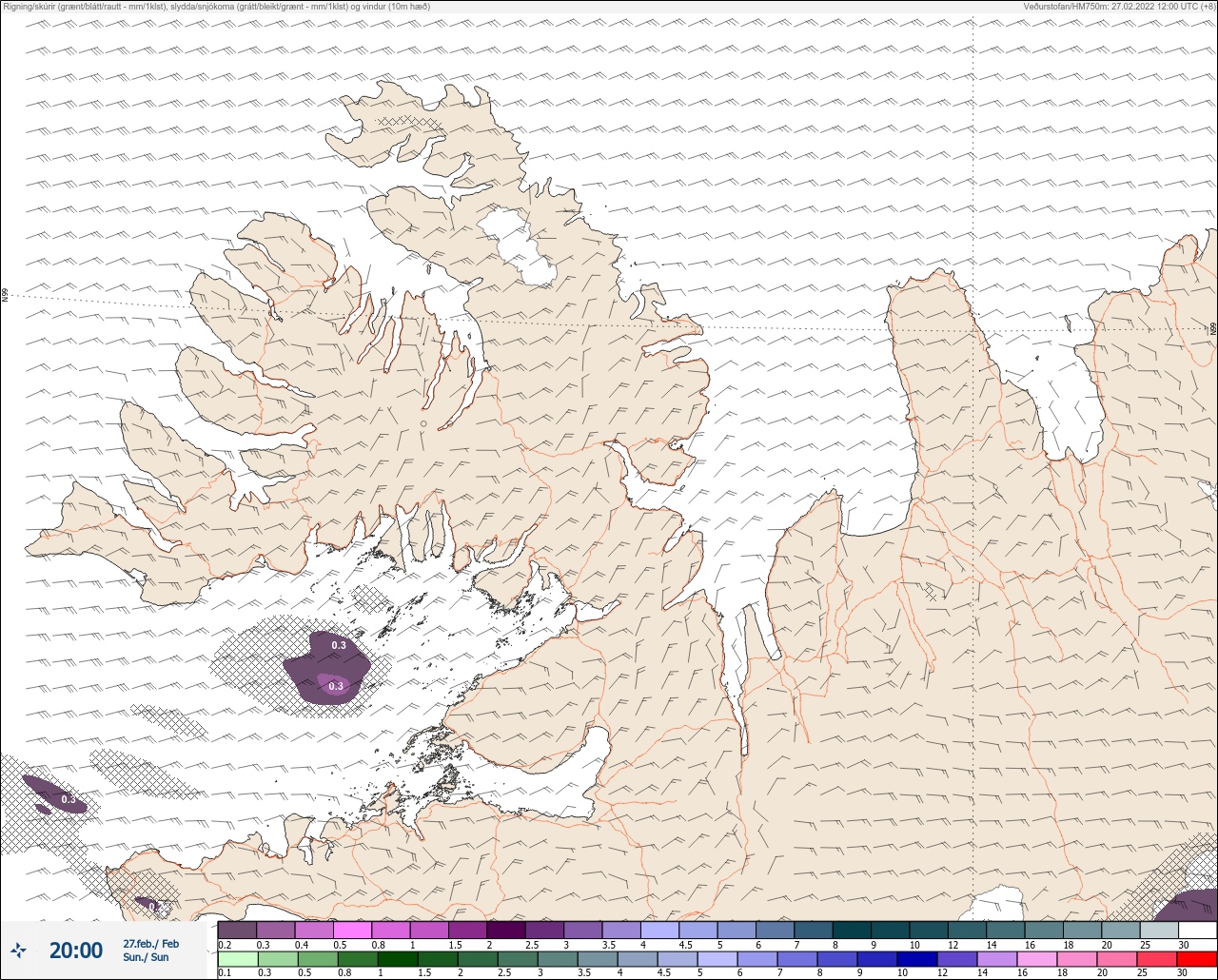Click the 20:00 forecast time label
This screenshot has height=980, width=1218.
click(x=76, y=951)
